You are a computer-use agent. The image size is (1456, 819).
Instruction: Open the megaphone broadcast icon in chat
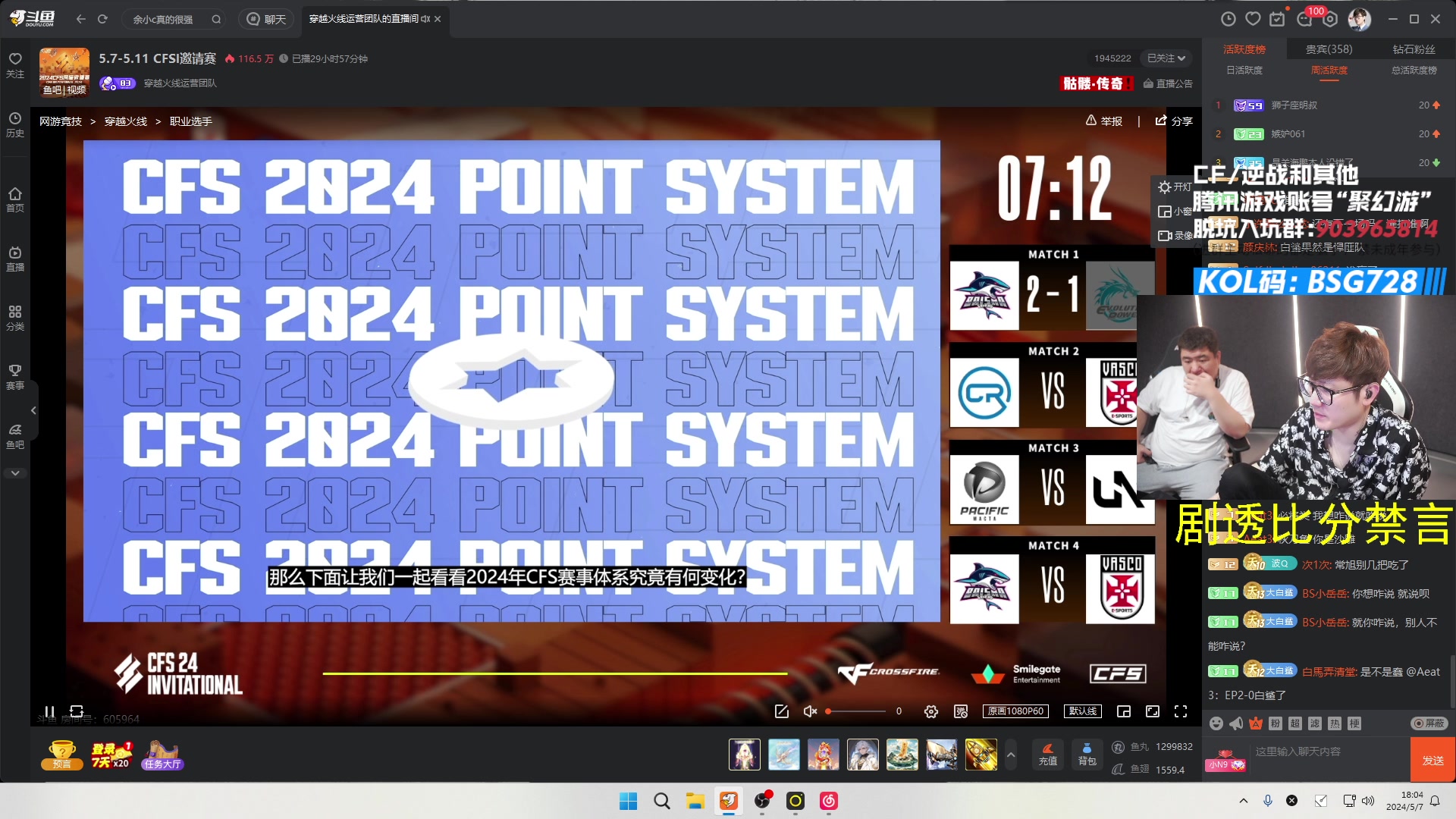tap(1236, 723)
